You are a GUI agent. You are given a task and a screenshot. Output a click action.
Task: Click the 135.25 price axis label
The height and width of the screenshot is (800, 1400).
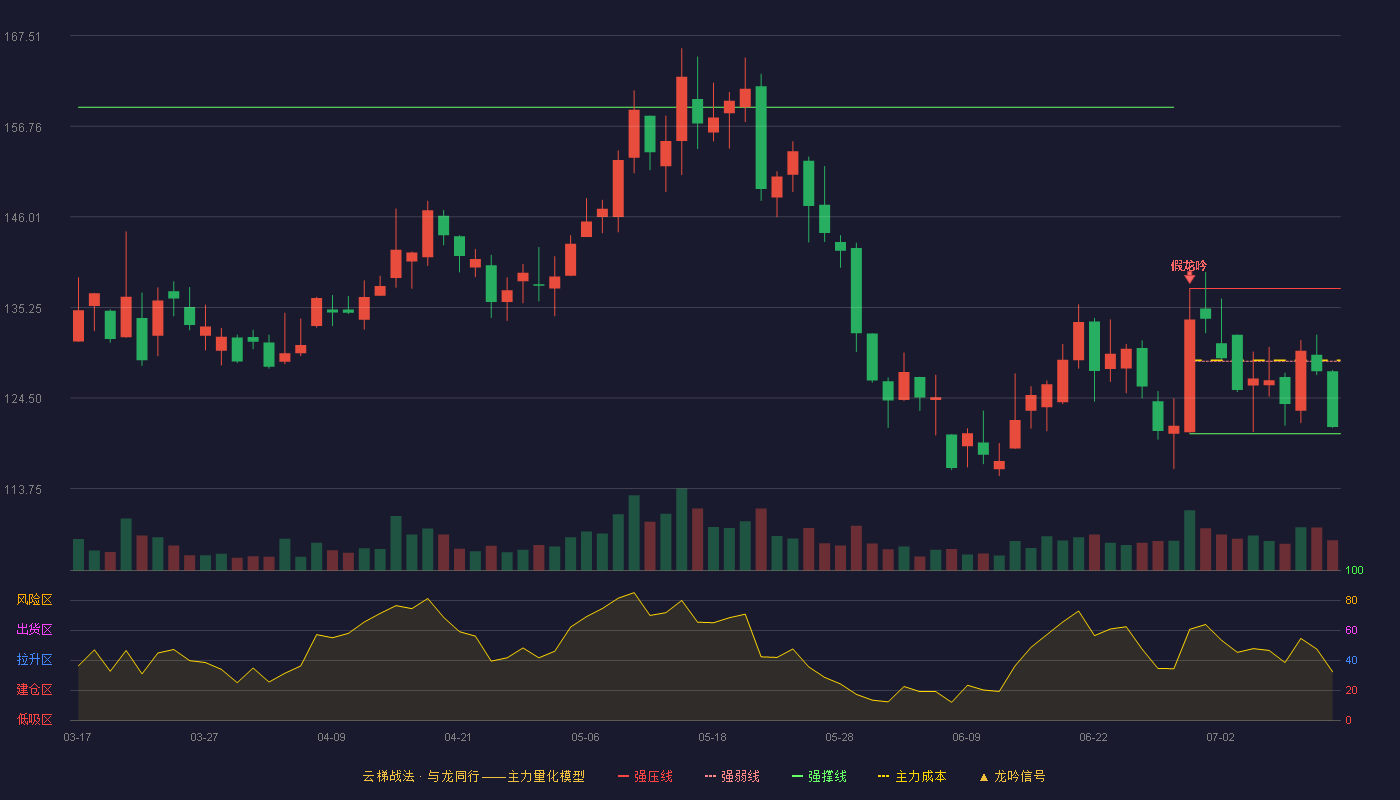(22, 308)
